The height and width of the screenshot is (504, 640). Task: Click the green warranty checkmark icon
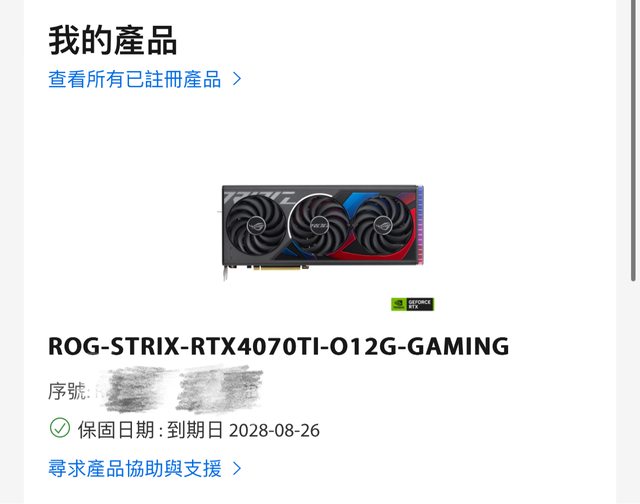(x=60, y=428)
